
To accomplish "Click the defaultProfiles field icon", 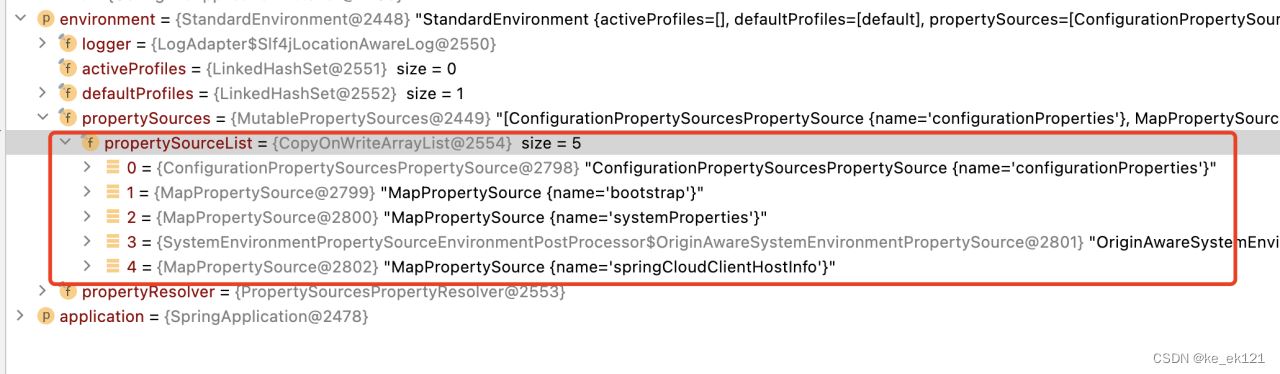I will pyautogui.click(x=67, y=94).
